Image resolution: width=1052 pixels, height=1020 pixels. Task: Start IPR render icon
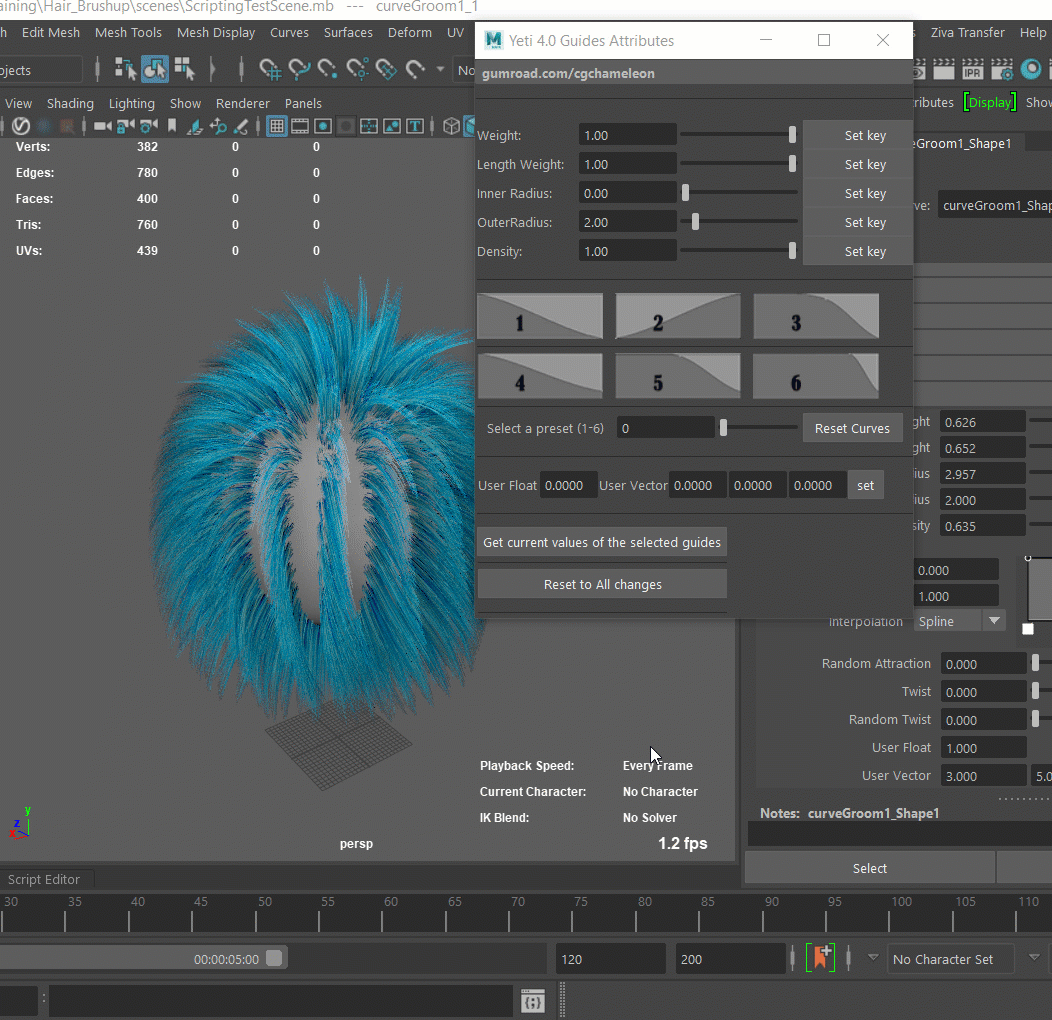[972, 69]
